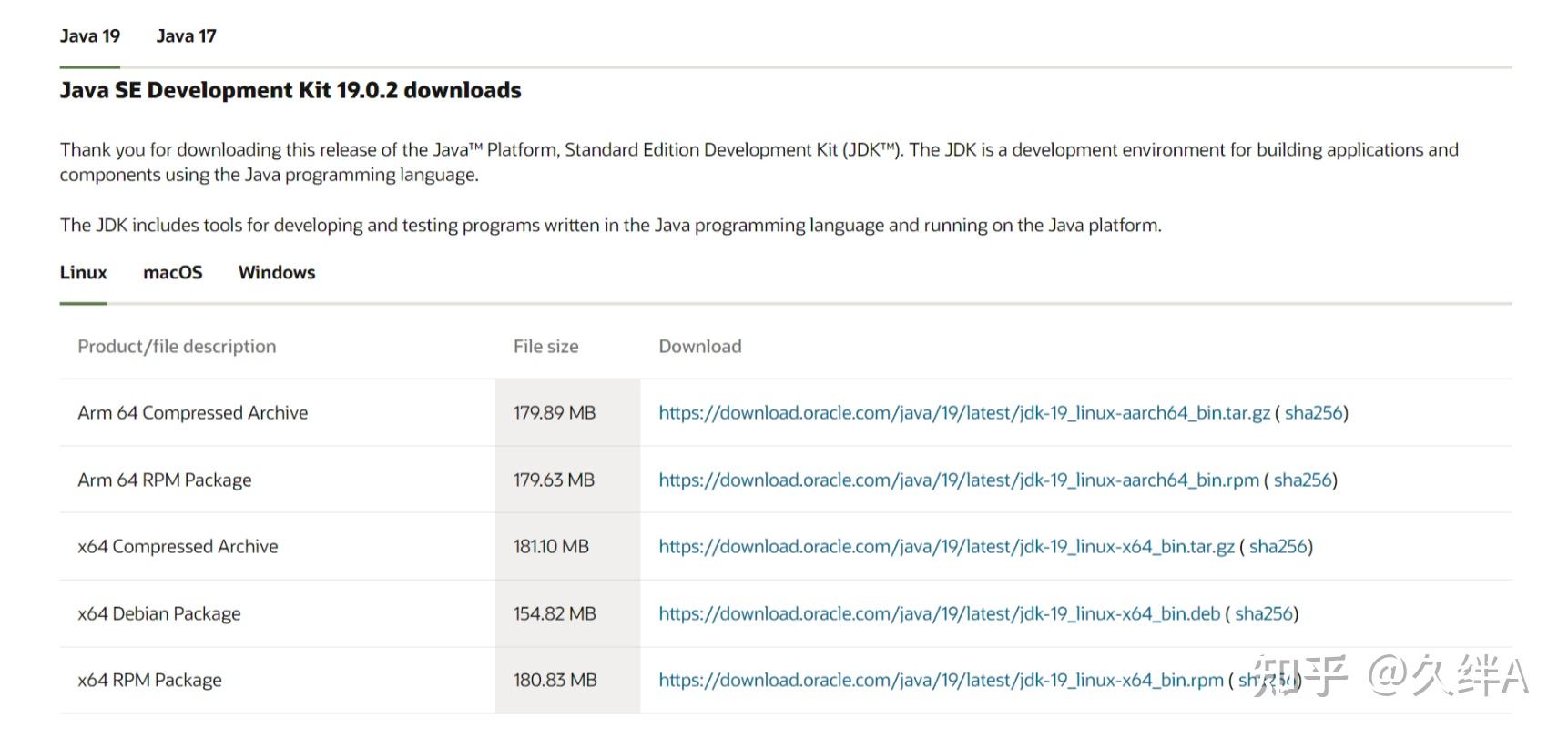Screen dimensions: 1568x738
Task: Click the x64 Debian Package row label
Action: click(x=159, y=614)
